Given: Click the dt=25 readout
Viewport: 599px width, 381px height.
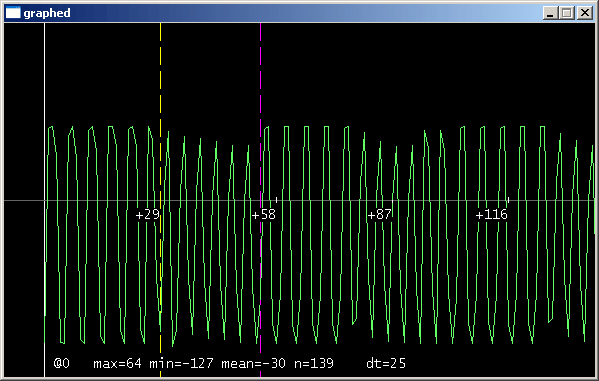Looking at the screenshot, I should (x=386, y=363).
